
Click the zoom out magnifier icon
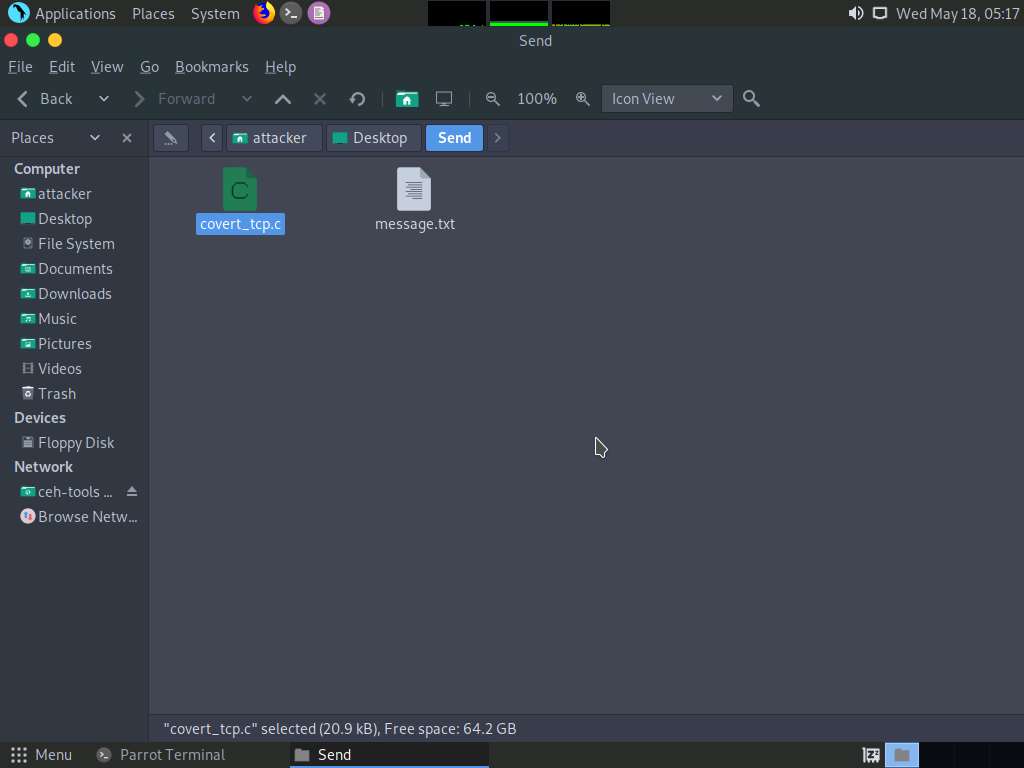click(492, 99)
